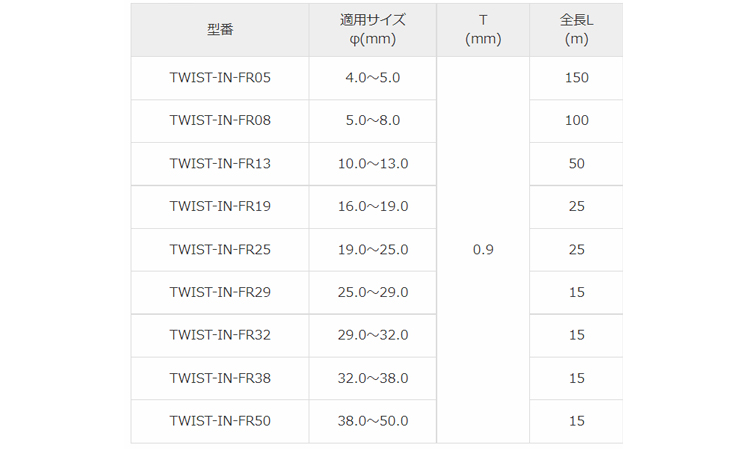Select the TWIST-IN-FR50 model cell
The height and width of the screenshot is (450, 750).
click(220, 422)
